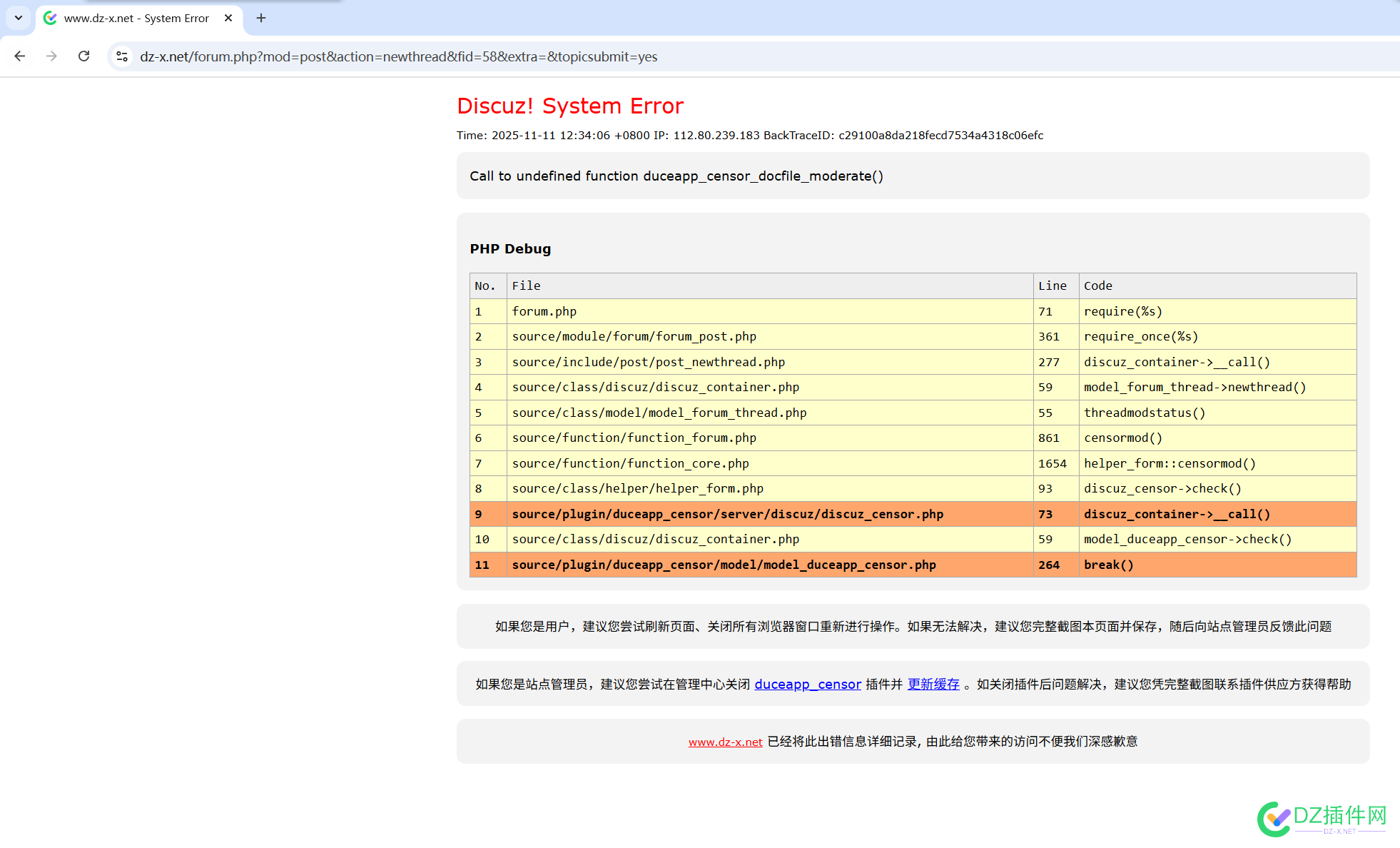Screen dimensions: 1400x848
Task: Close the System Error tab
Action: coord(228,18)
